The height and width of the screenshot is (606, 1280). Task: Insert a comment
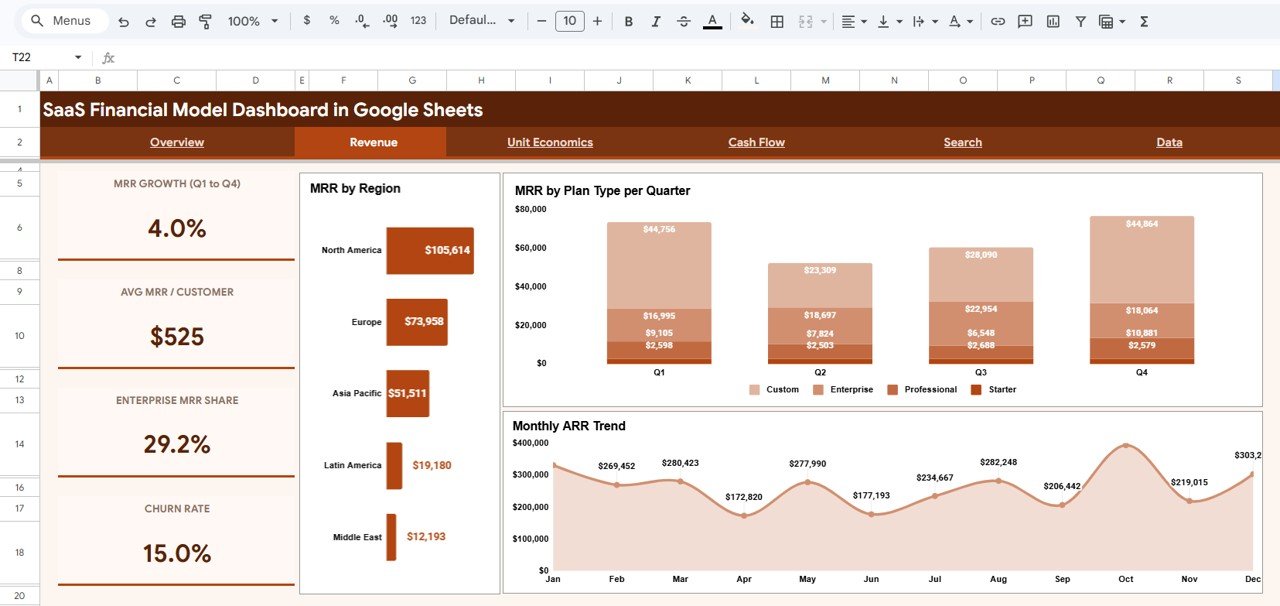tap(1024, 20)
